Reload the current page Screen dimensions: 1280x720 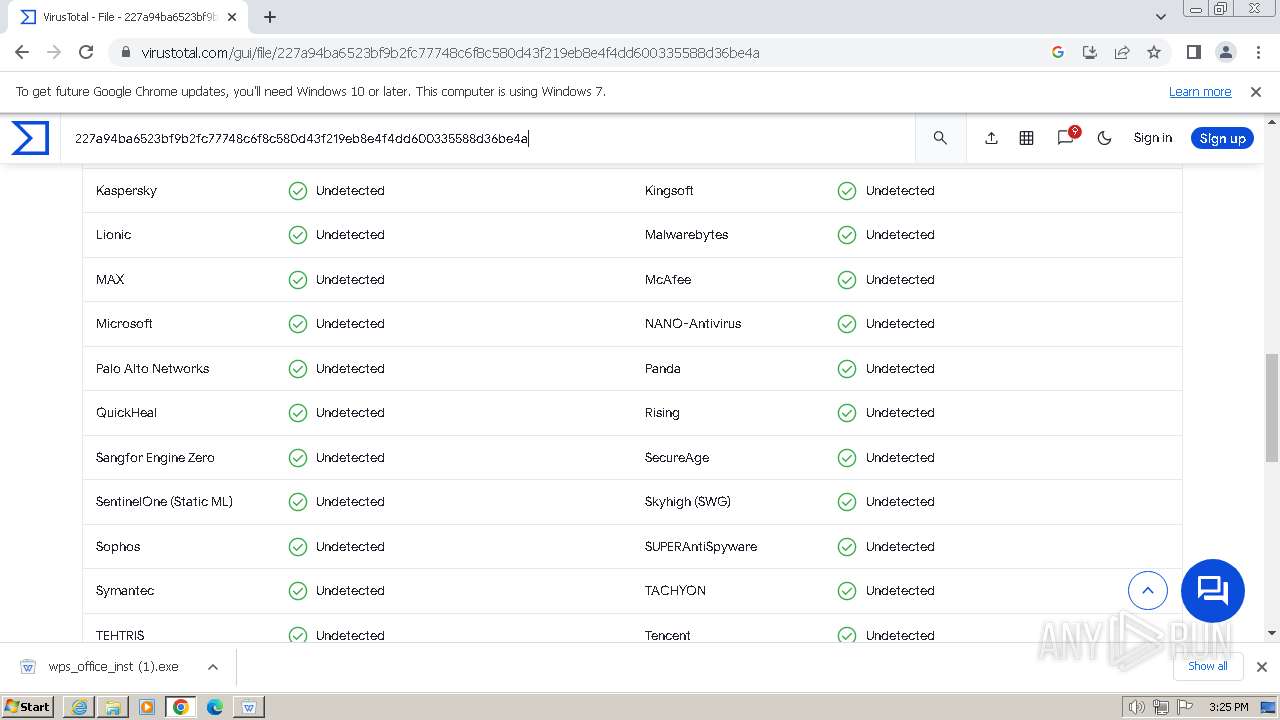point(86,52)
